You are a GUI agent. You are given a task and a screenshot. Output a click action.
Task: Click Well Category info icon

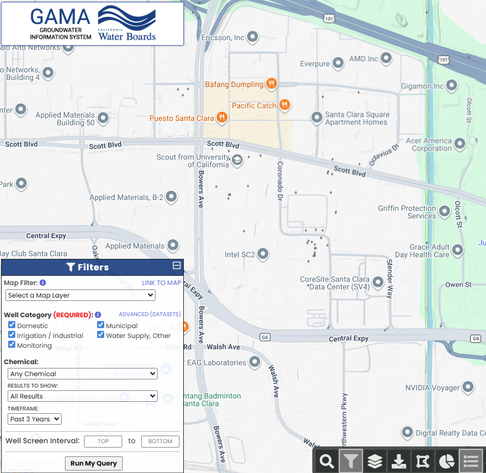click(98, 315)
